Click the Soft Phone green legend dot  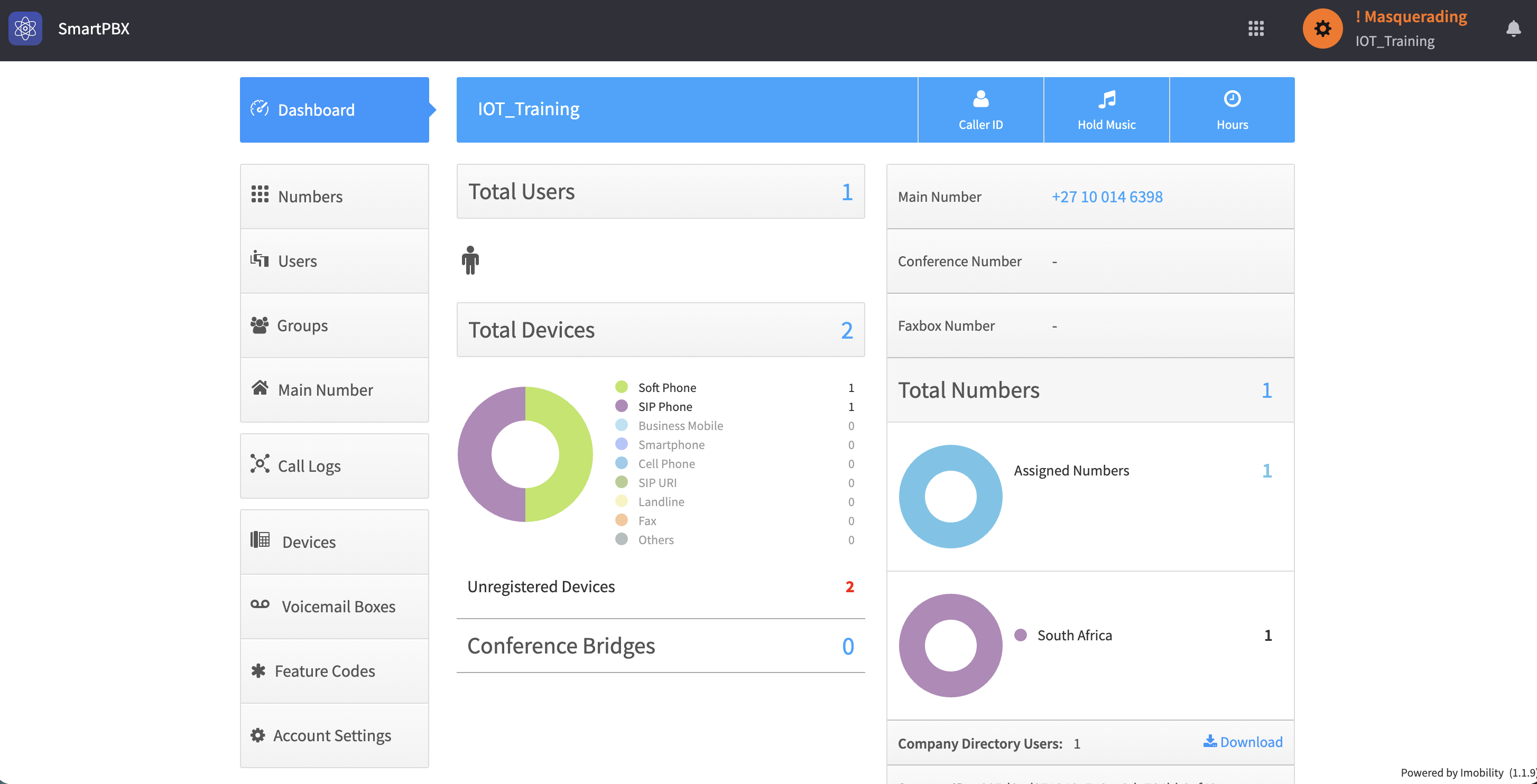(x=621, y=387)
